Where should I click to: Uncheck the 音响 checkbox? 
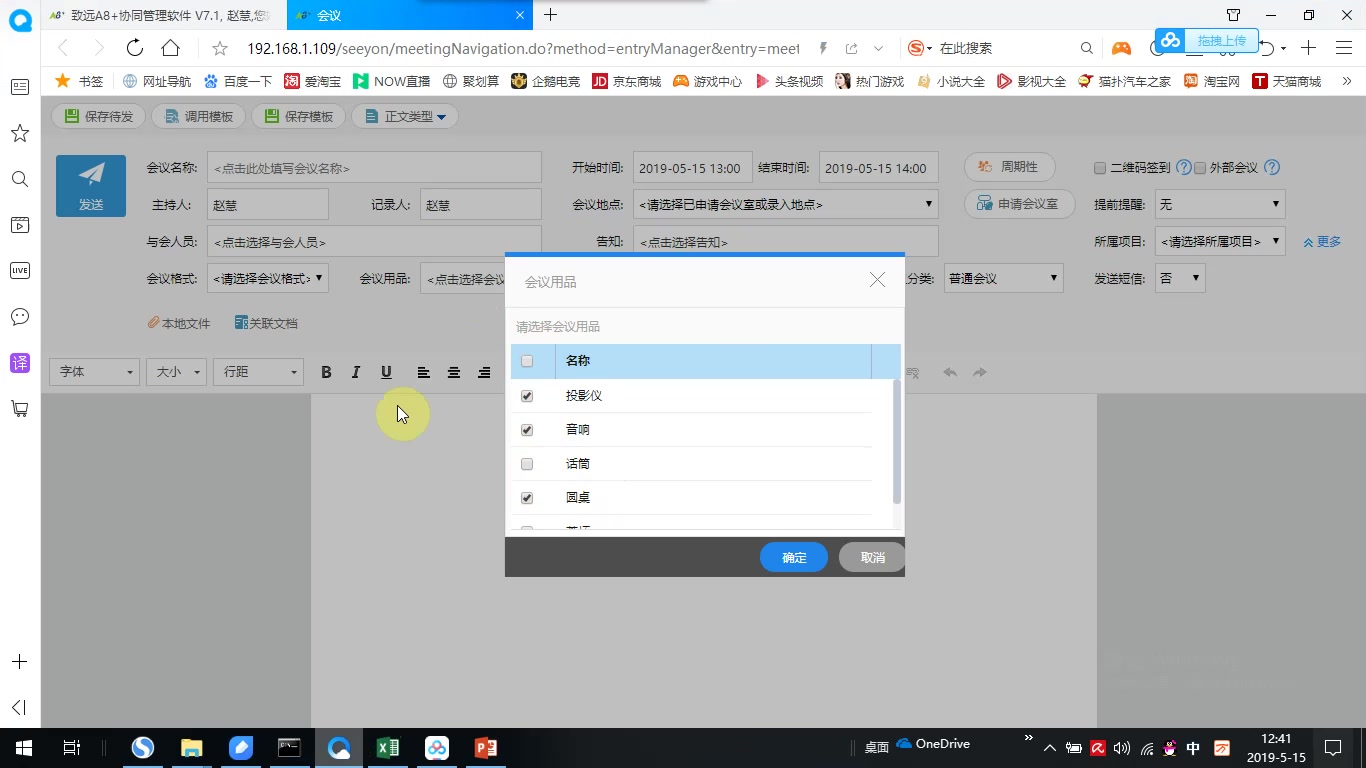(527, 430)
